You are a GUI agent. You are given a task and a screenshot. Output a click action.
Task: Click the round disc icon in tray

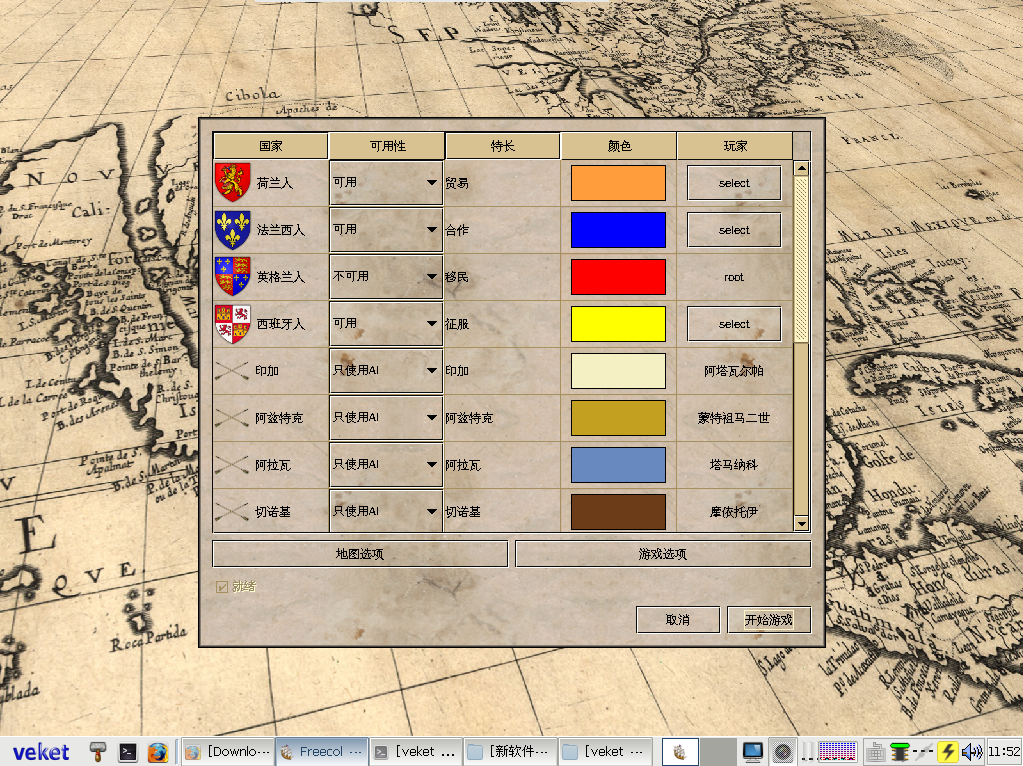pyautogui.click(x=783, y=752)
